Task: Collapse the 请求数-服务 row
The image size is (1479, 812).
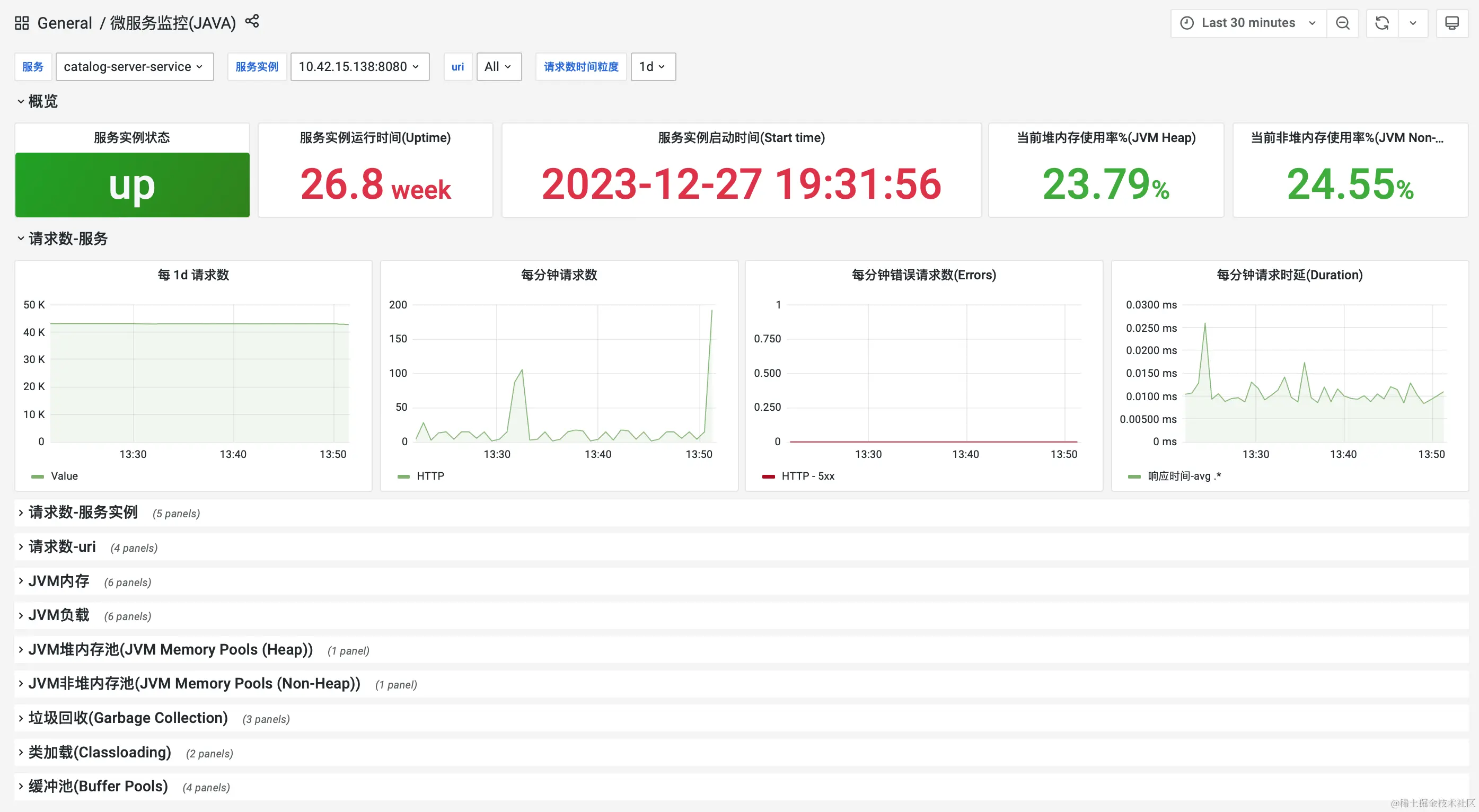Action: 68,239
